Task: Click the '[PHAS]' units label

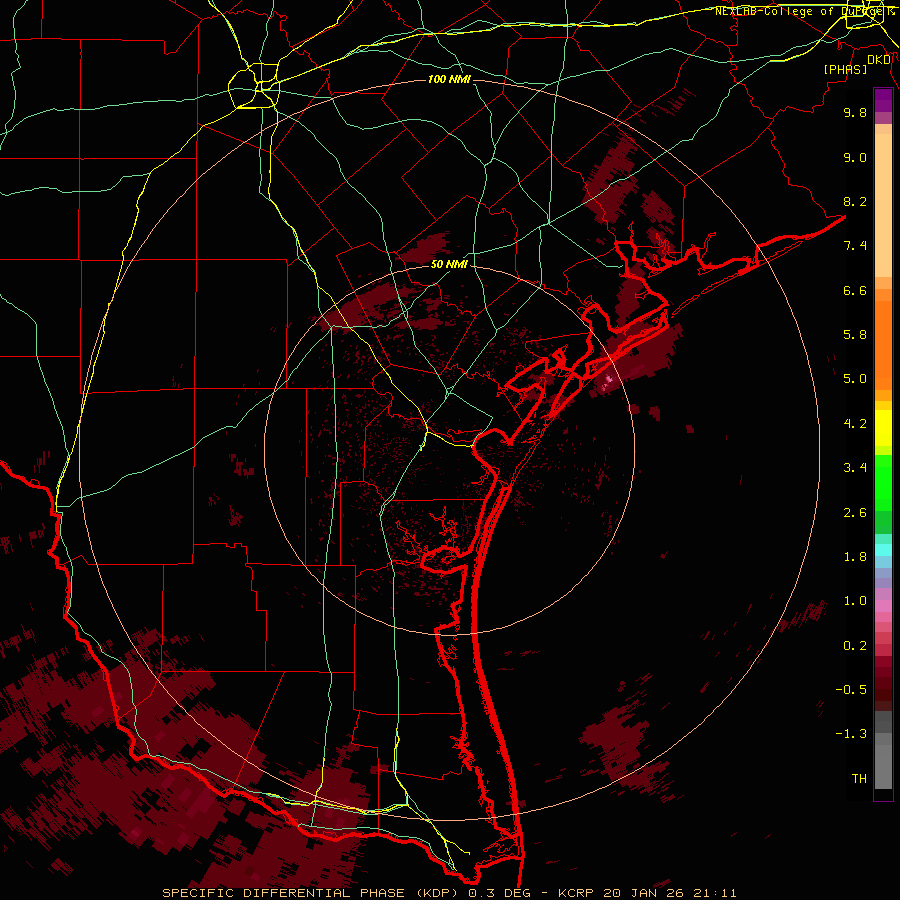Action: coord(845,69)
